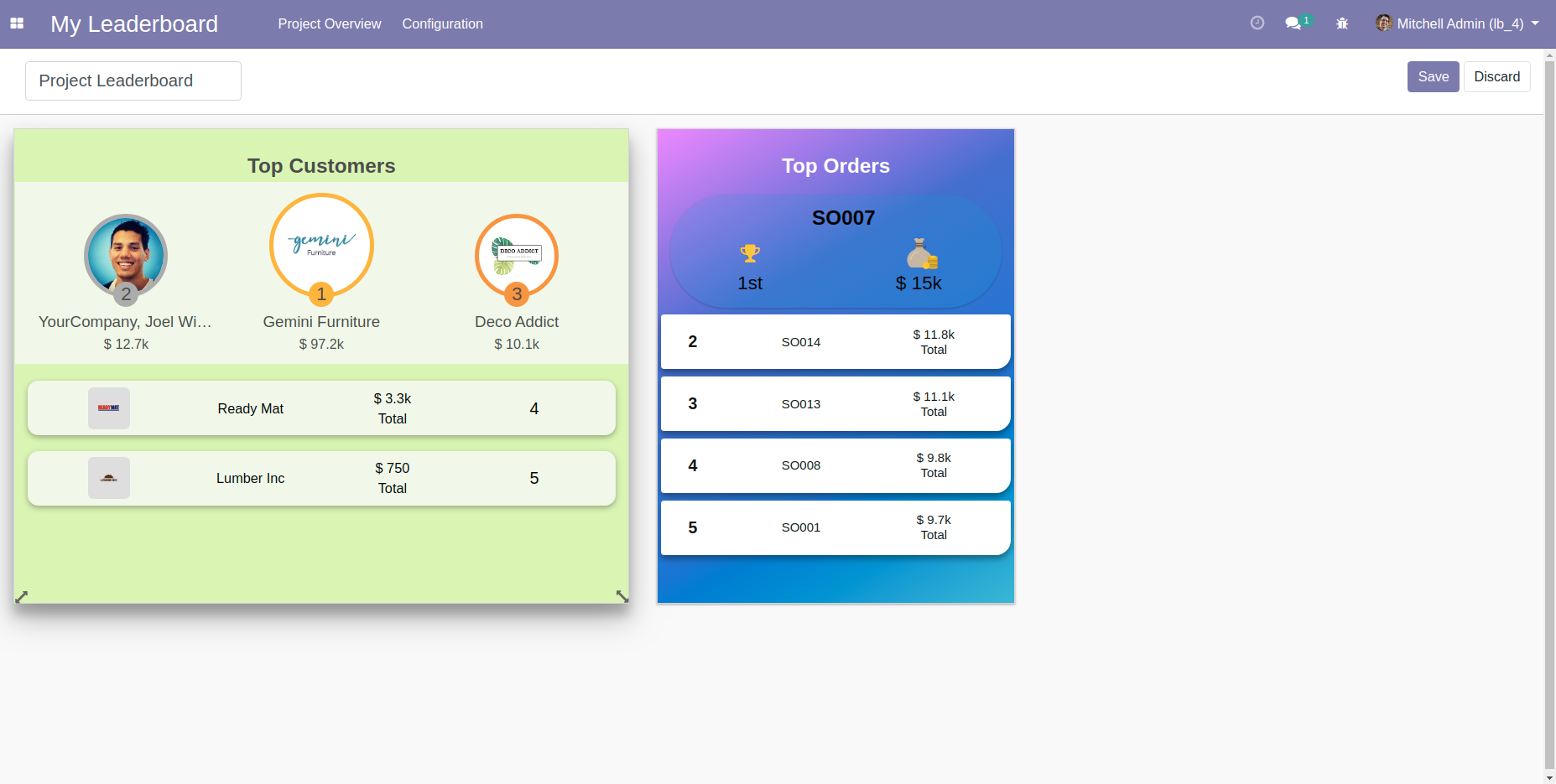Image resolution: width=1556 pixels, height=784 pixels.
Task: Select the SO014 order row
Action: coord(835,341)
